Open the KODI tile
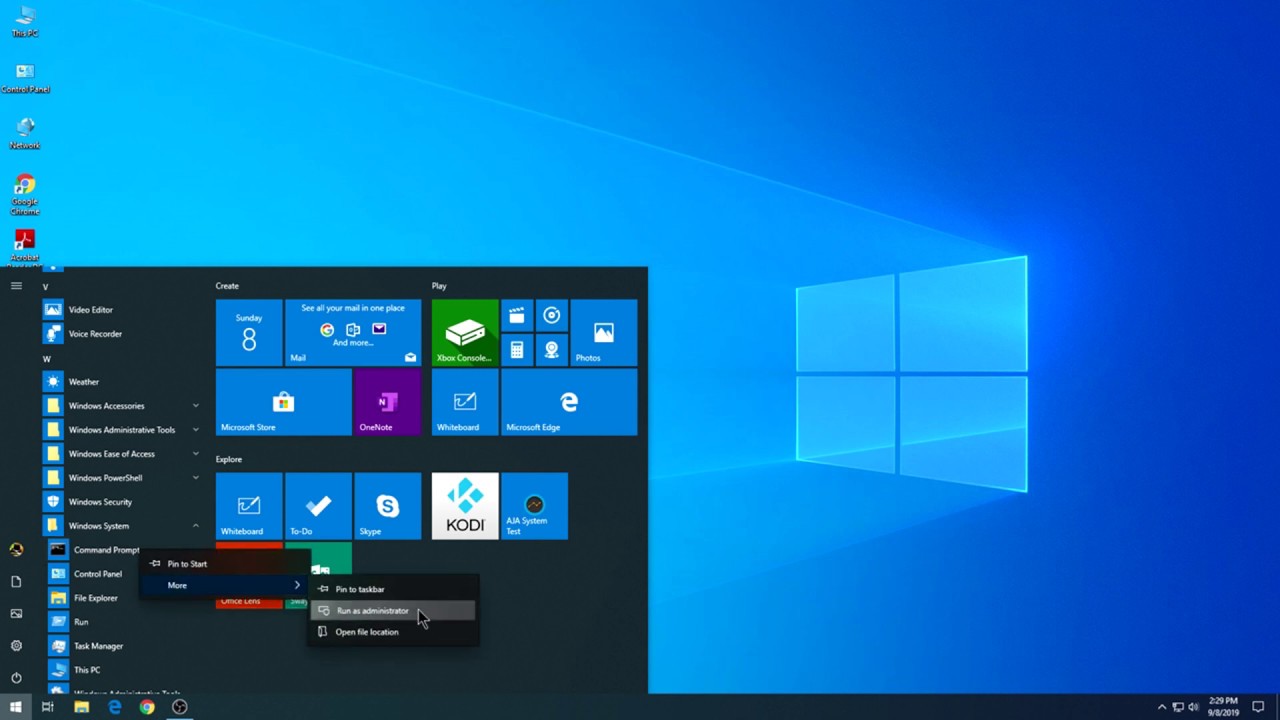The width and height of the screenshot is (1280, 720). [x=465, y=506]
